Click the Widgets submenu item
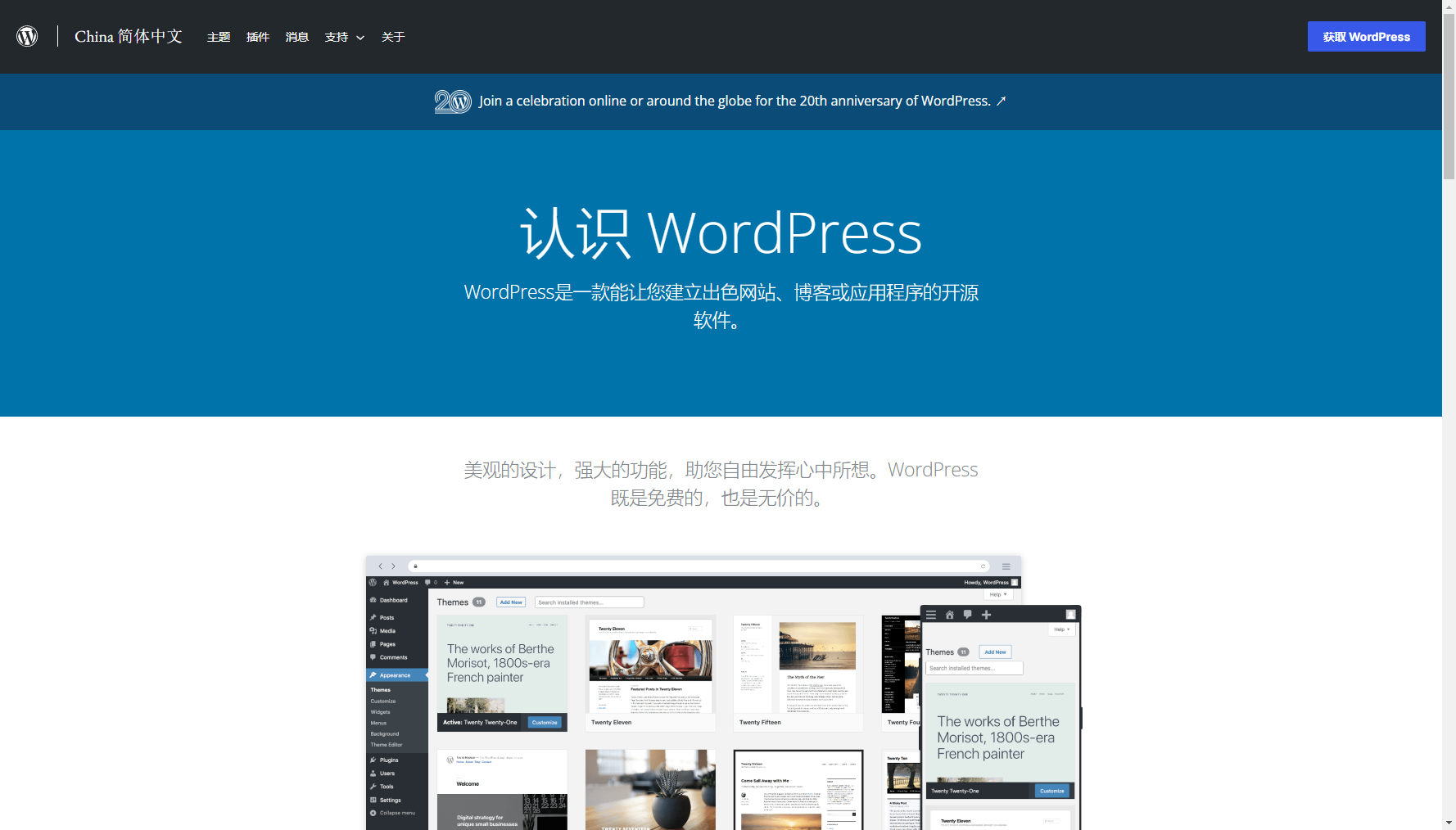 point(380,712)
